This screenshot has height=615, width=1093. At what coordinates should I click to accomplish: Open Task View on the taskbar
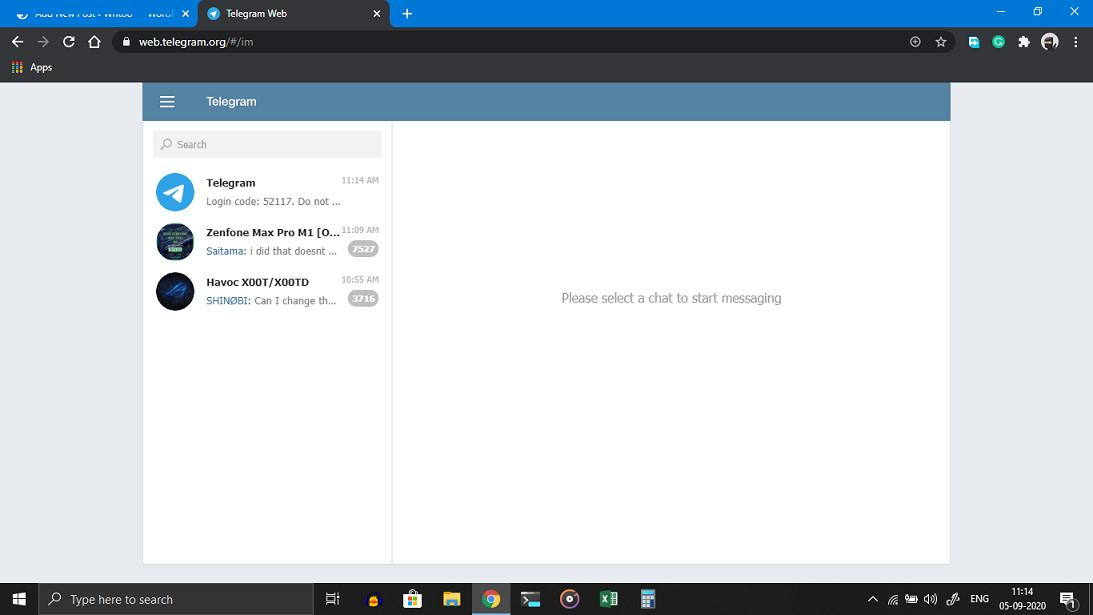(x=333, y=599)
